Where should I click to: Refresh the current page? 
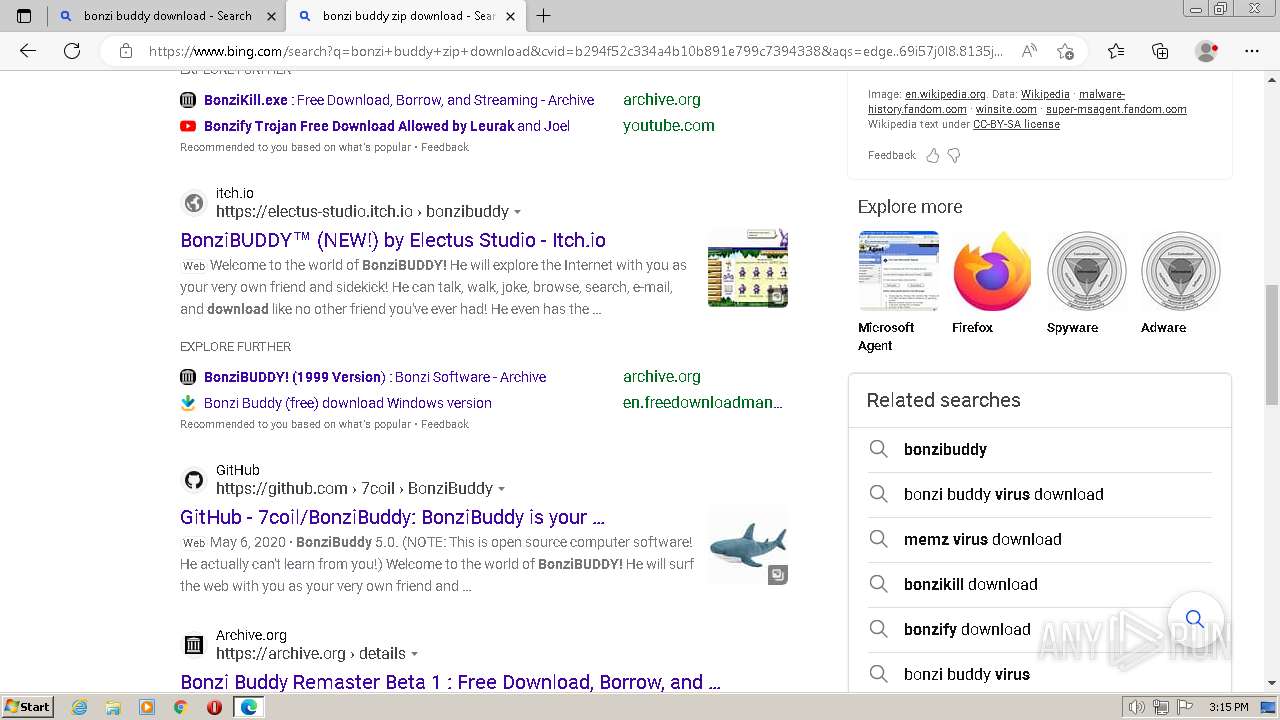coord(71,51)
